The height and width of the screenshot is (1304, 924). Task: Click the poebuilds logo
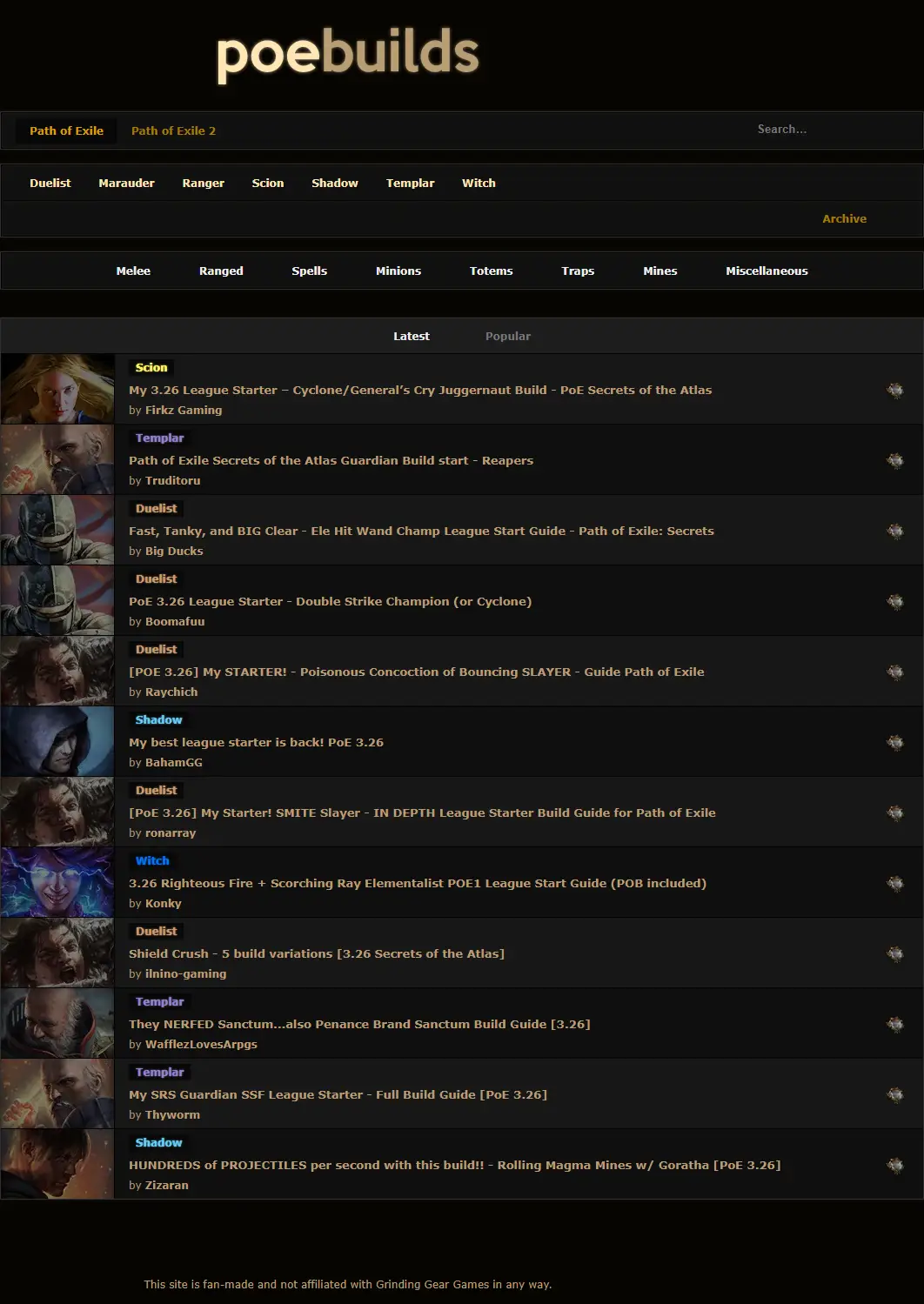[347, 55]
